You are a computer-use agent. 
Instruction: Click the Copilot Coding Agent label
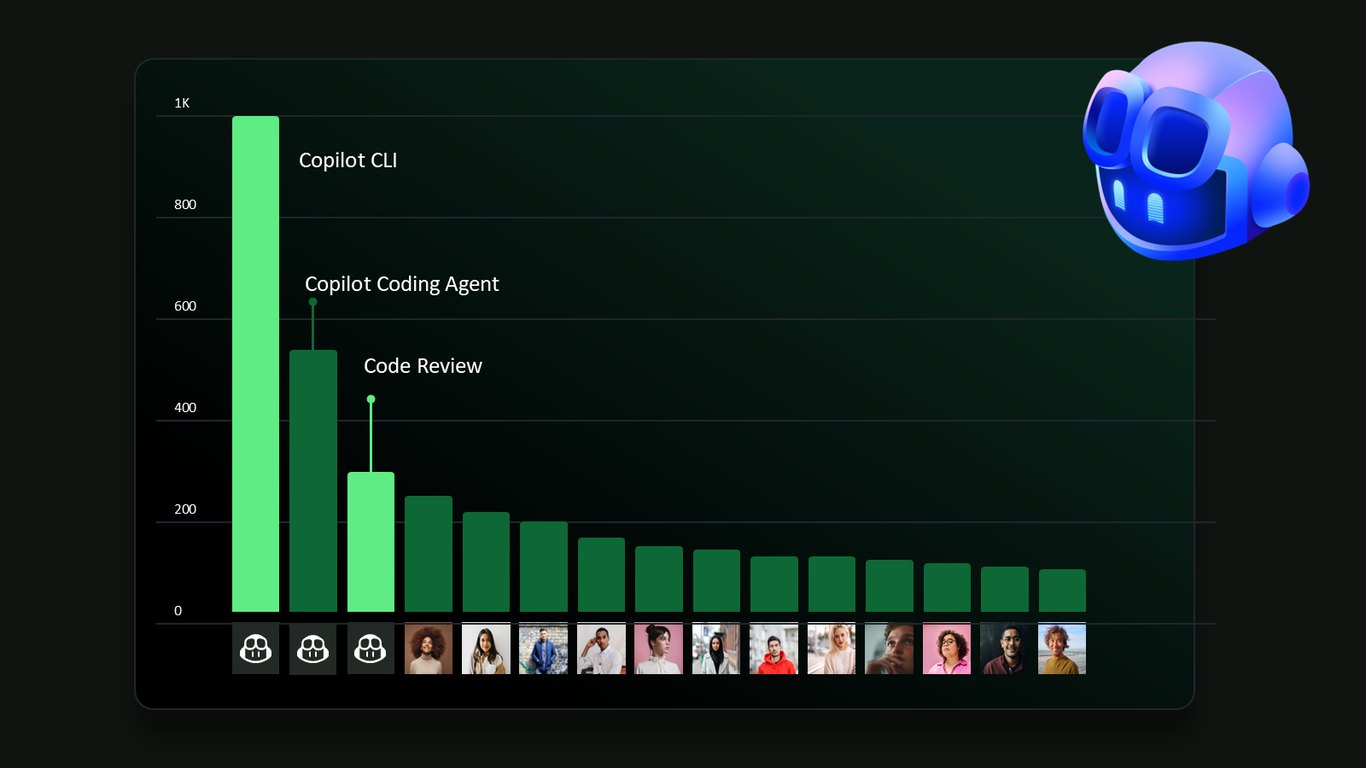pyautogui.click(x=402, y=284)
